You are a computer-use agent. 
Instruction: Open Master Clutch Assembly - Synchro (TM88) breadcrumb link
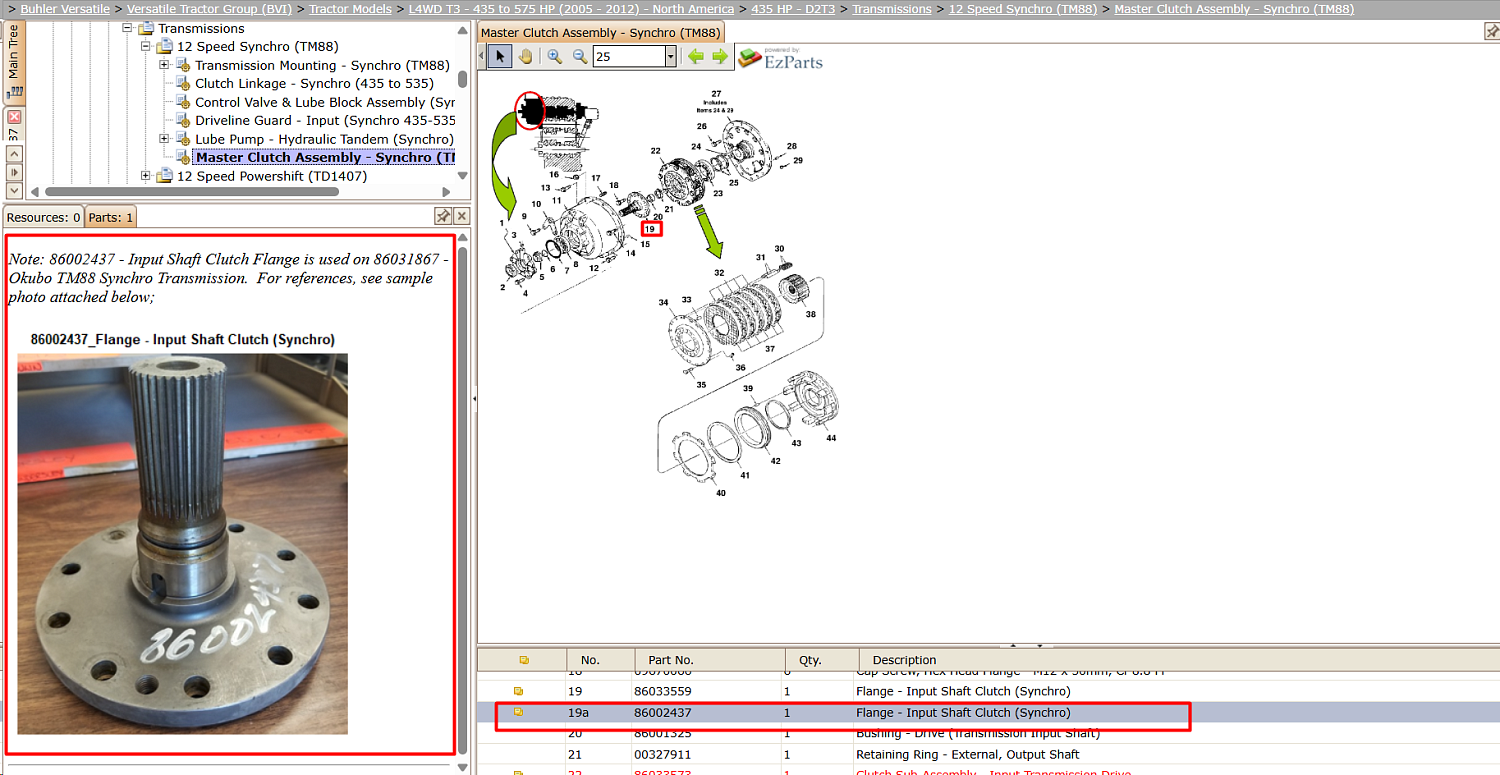pyautogui.click(x=1234, y=9)
